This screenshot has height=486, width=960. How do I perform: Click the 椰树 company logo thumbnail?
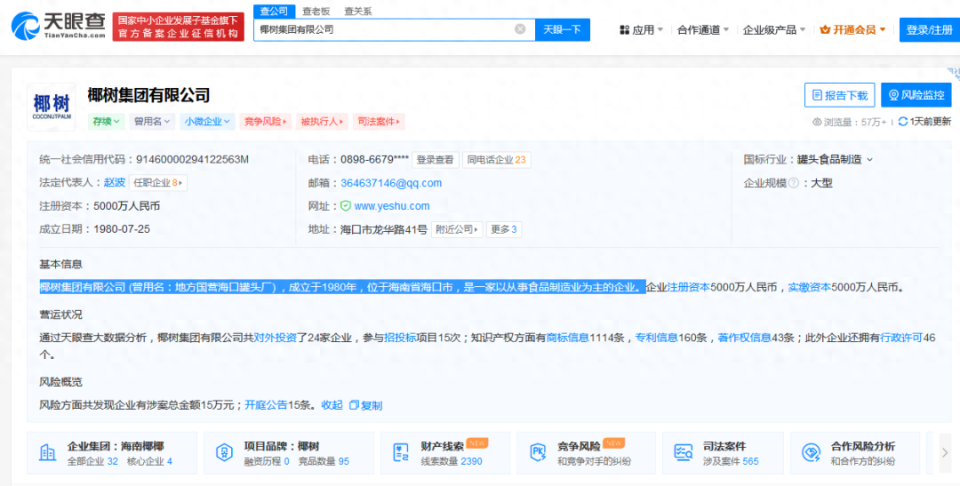pos(51,107)
